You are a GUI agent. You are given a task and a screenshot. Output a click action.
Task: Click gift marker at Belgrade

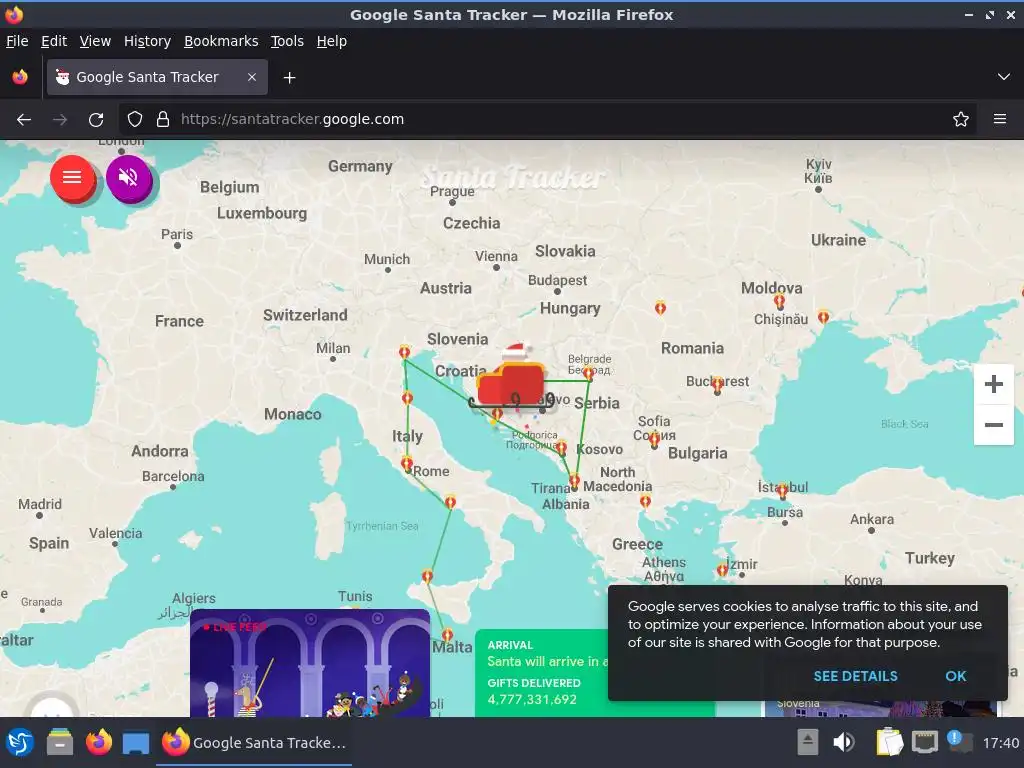coord(588,373)
